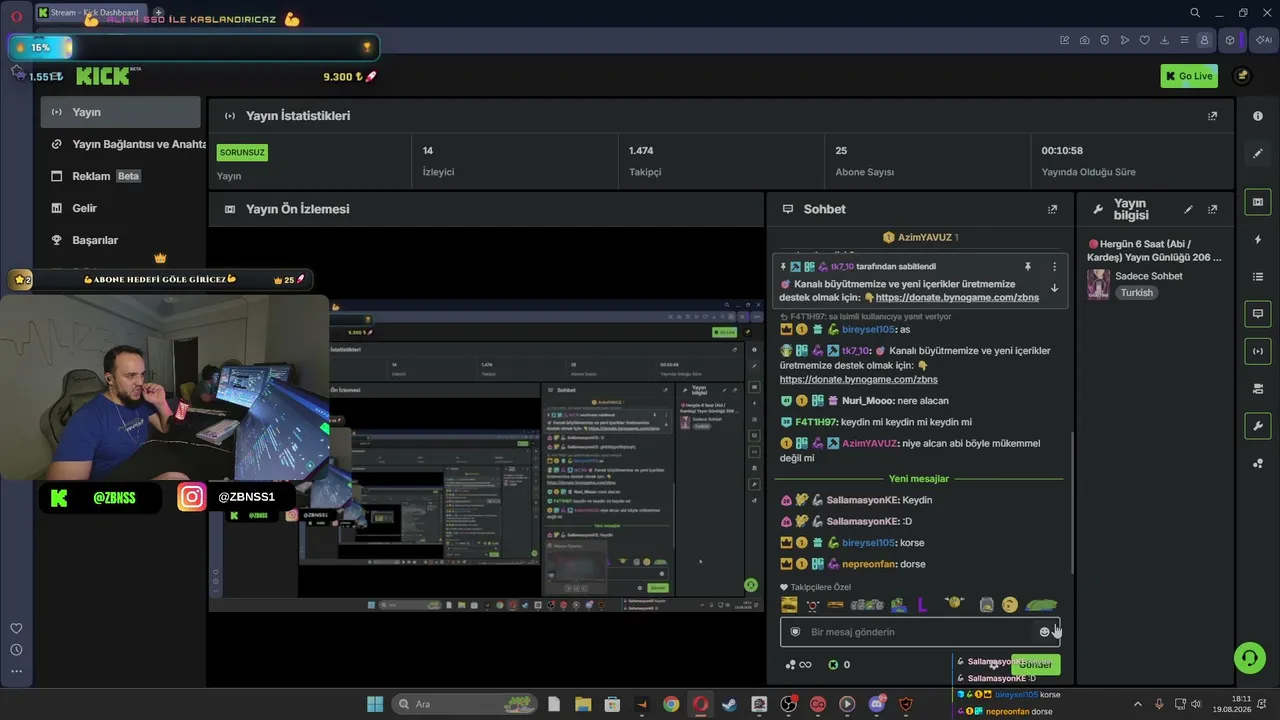Open the emoji picker in chat input
Viewport: 1280px width, 720px height.
pyautogui.click(x=1045, y=632)
